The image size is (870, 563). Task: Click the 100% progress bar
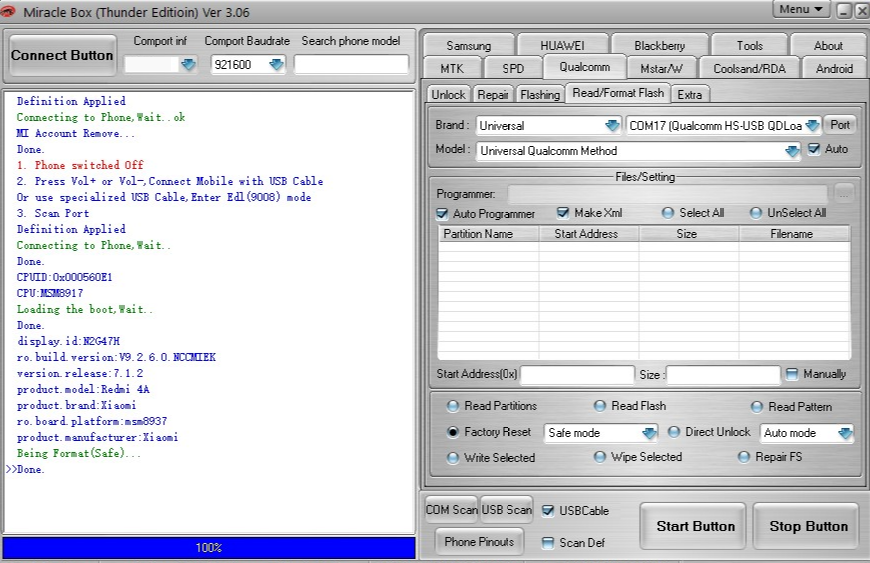pos(209,548)
